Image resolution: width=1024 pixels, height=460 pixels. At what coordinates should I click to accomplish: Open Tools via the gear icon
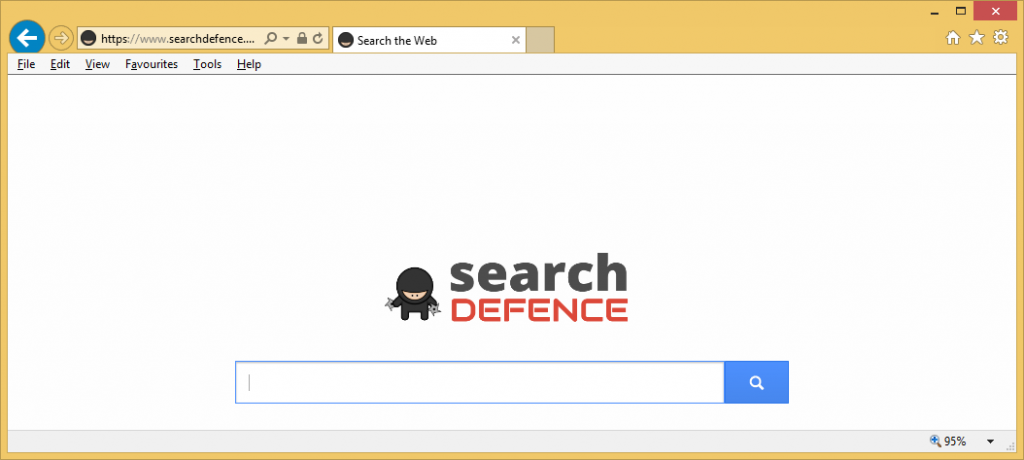[x=1000, y=38]
